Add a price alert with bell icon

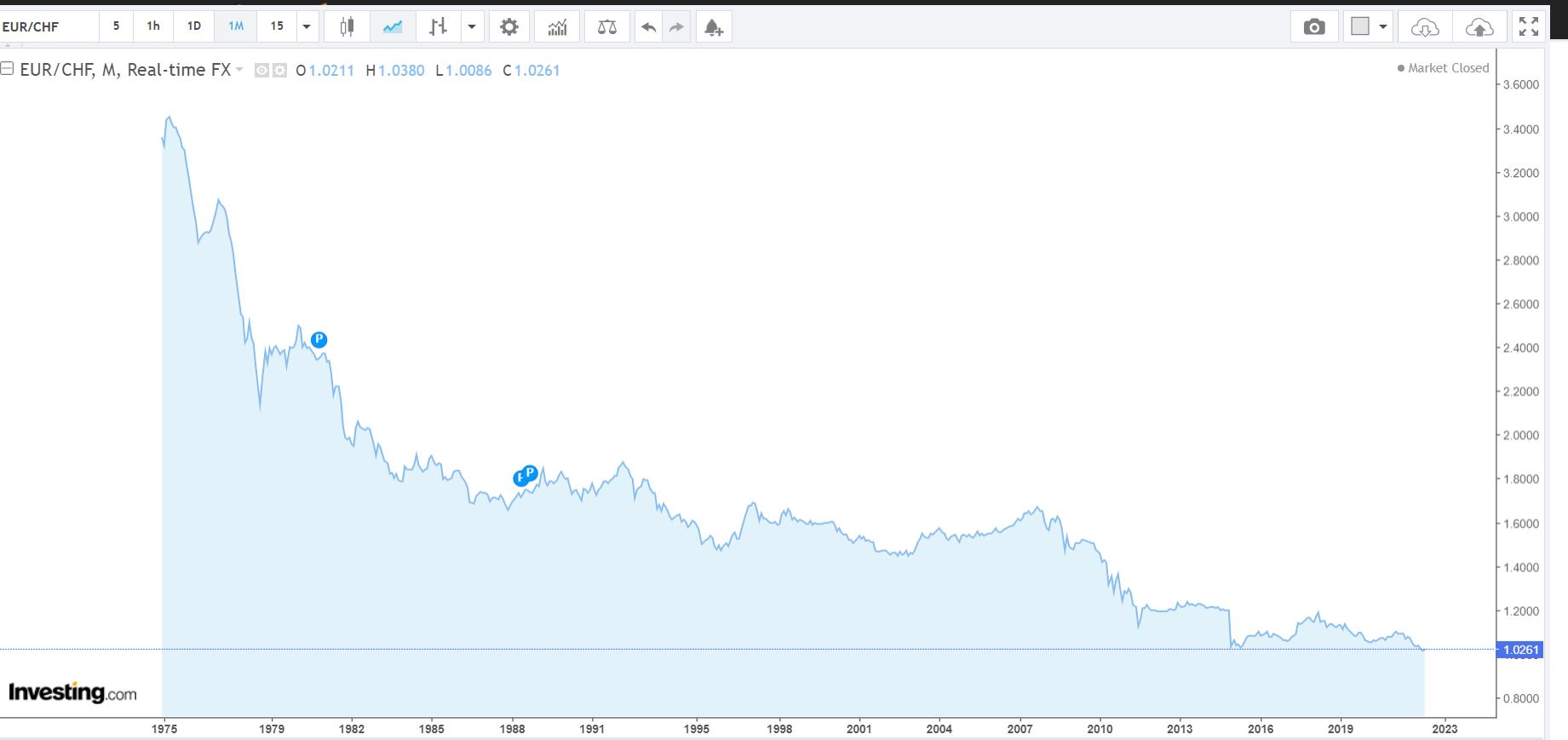click(714, 27)
